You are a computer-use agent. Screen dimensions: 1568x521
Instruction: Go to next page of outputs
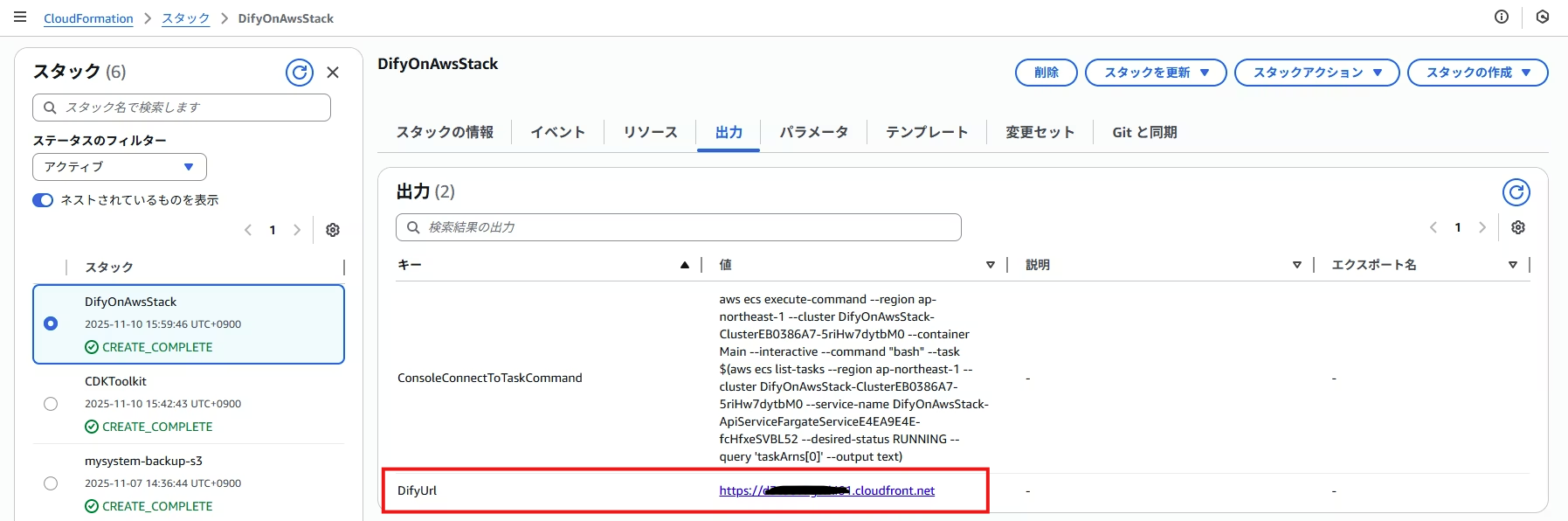tap(1482, 227)
